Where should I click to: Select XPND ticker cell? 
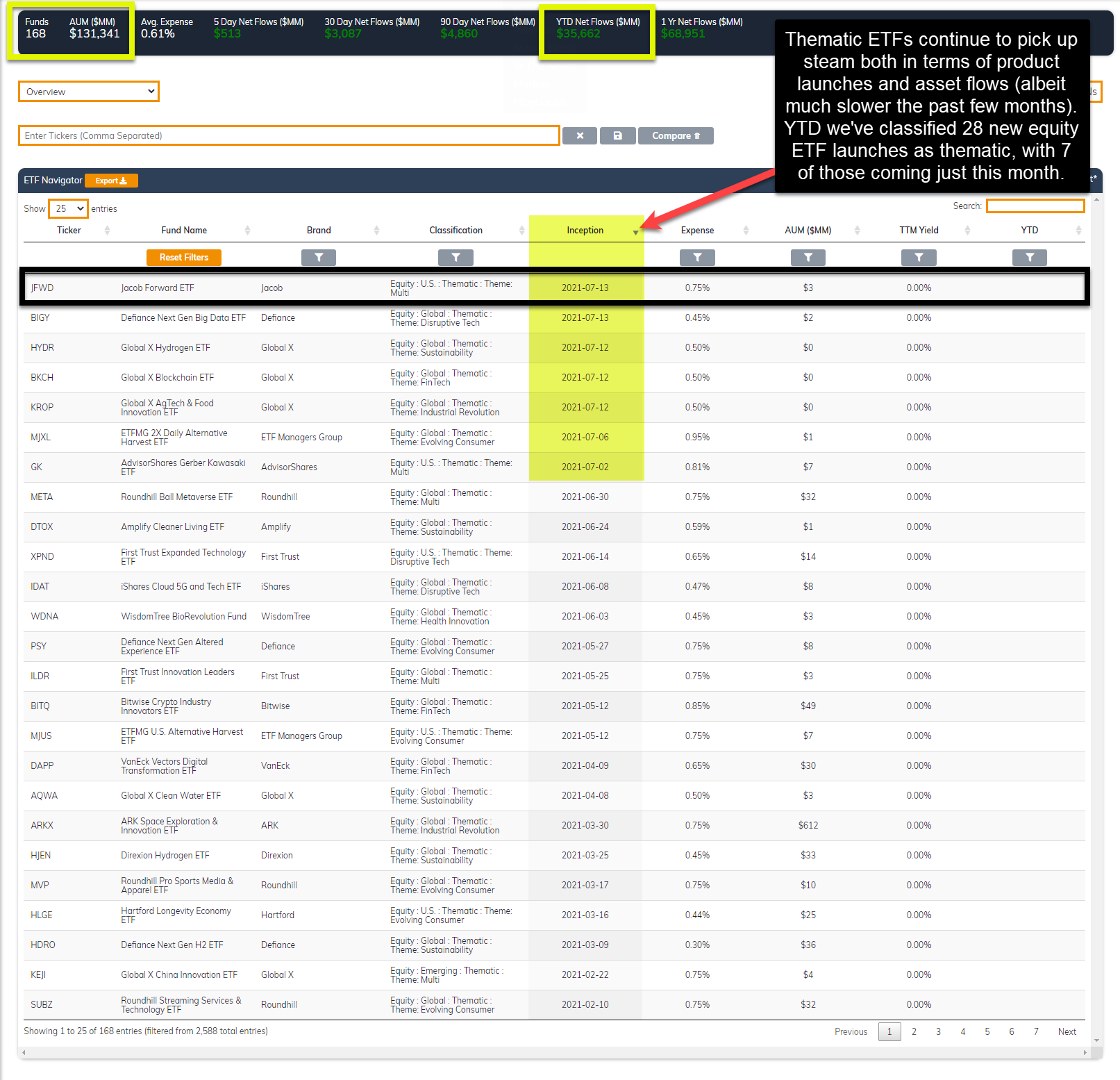[42, 557]
